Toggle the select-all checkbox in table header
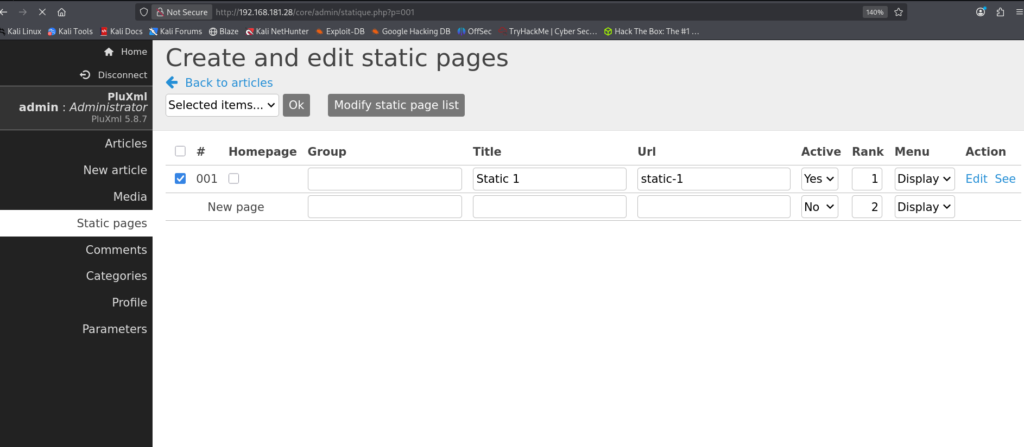 (x=180, y=151)
